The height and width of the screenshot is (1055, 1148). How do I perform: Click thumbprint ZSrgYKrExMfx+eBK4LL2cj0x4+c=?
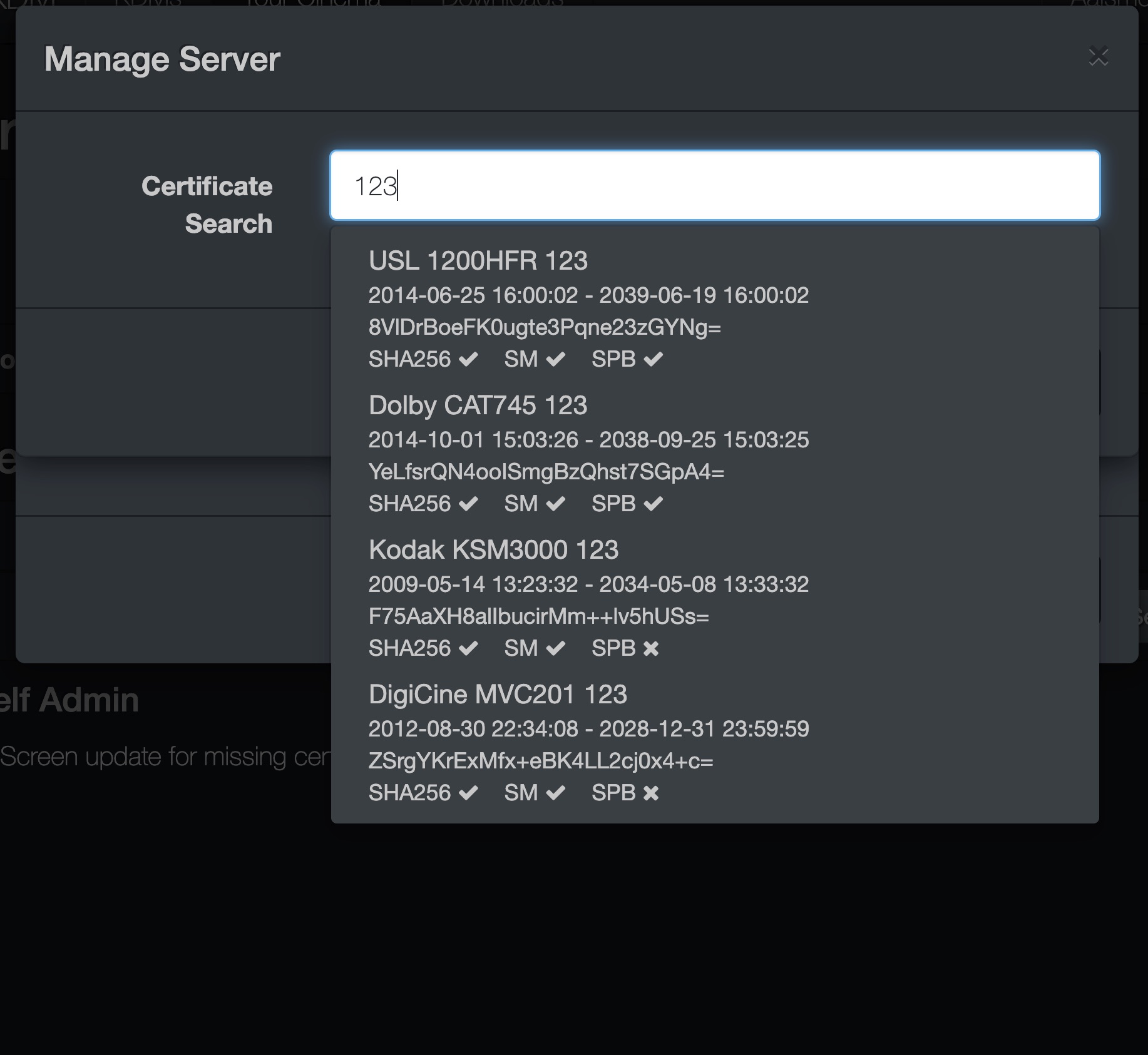tap(541, 761)
